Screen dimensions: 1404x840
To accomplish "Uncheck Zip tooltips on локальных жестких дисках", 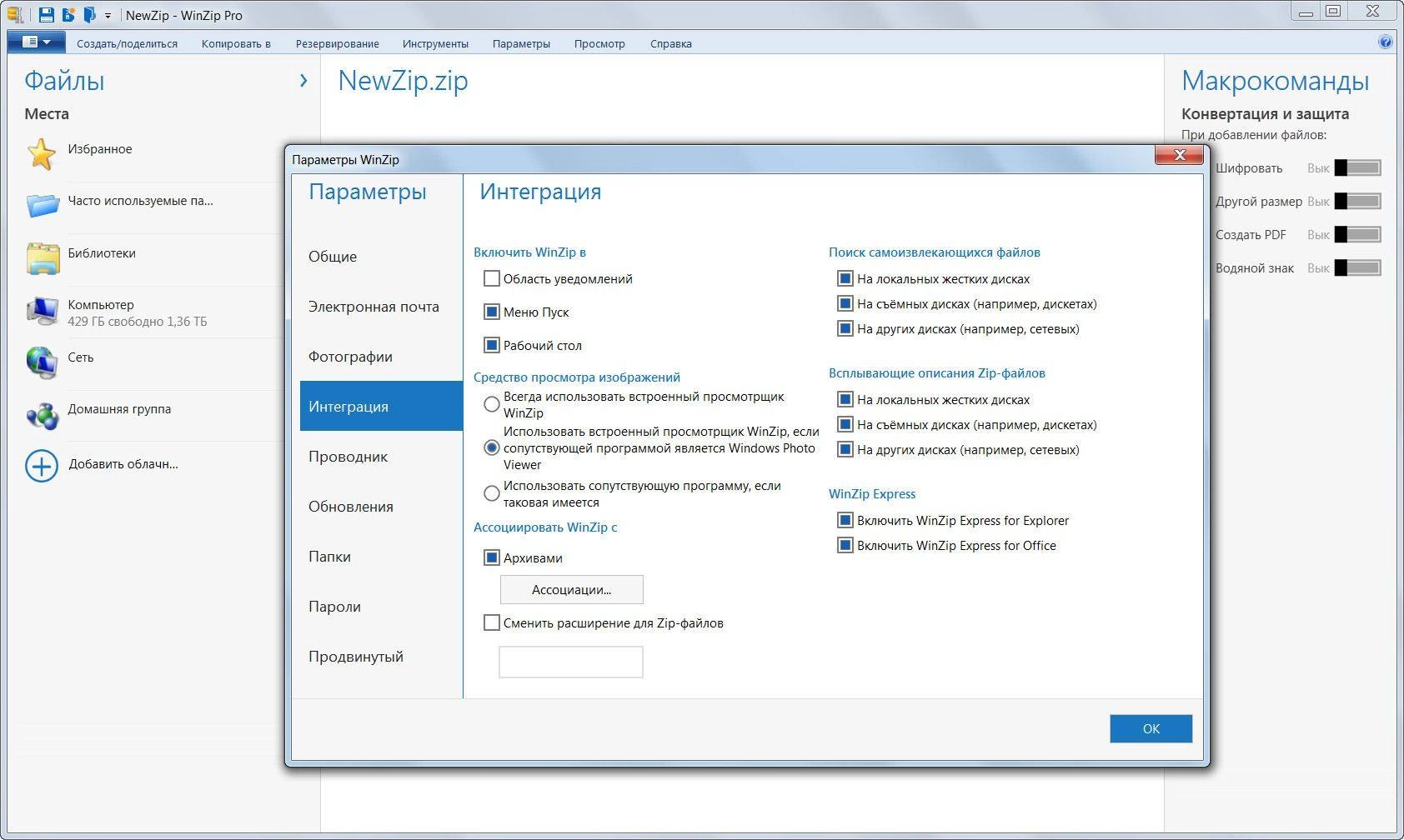I will (845, 399).
